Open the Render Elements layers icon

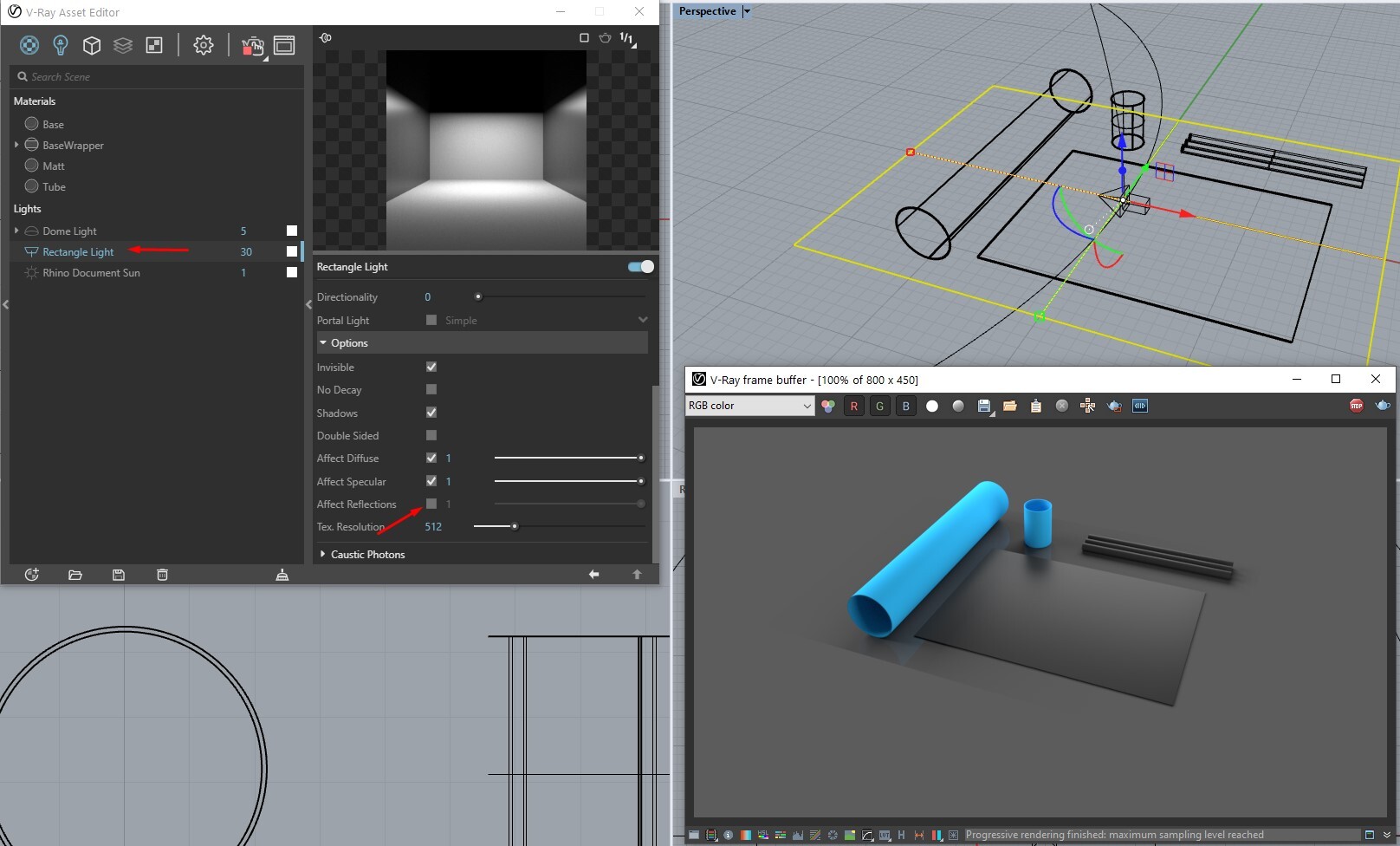click(x=123, y=45)
